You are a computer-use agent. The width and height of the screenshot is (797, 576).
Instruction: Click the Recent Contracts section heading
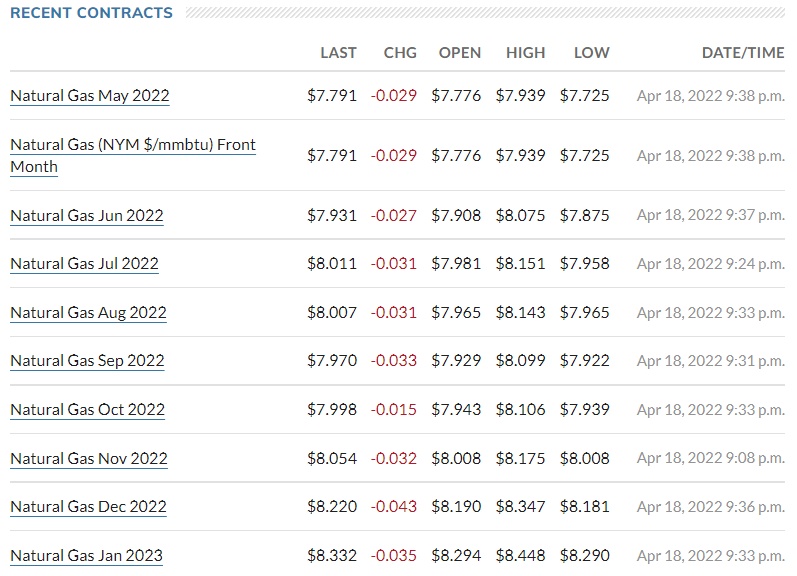tap(91, 13)
